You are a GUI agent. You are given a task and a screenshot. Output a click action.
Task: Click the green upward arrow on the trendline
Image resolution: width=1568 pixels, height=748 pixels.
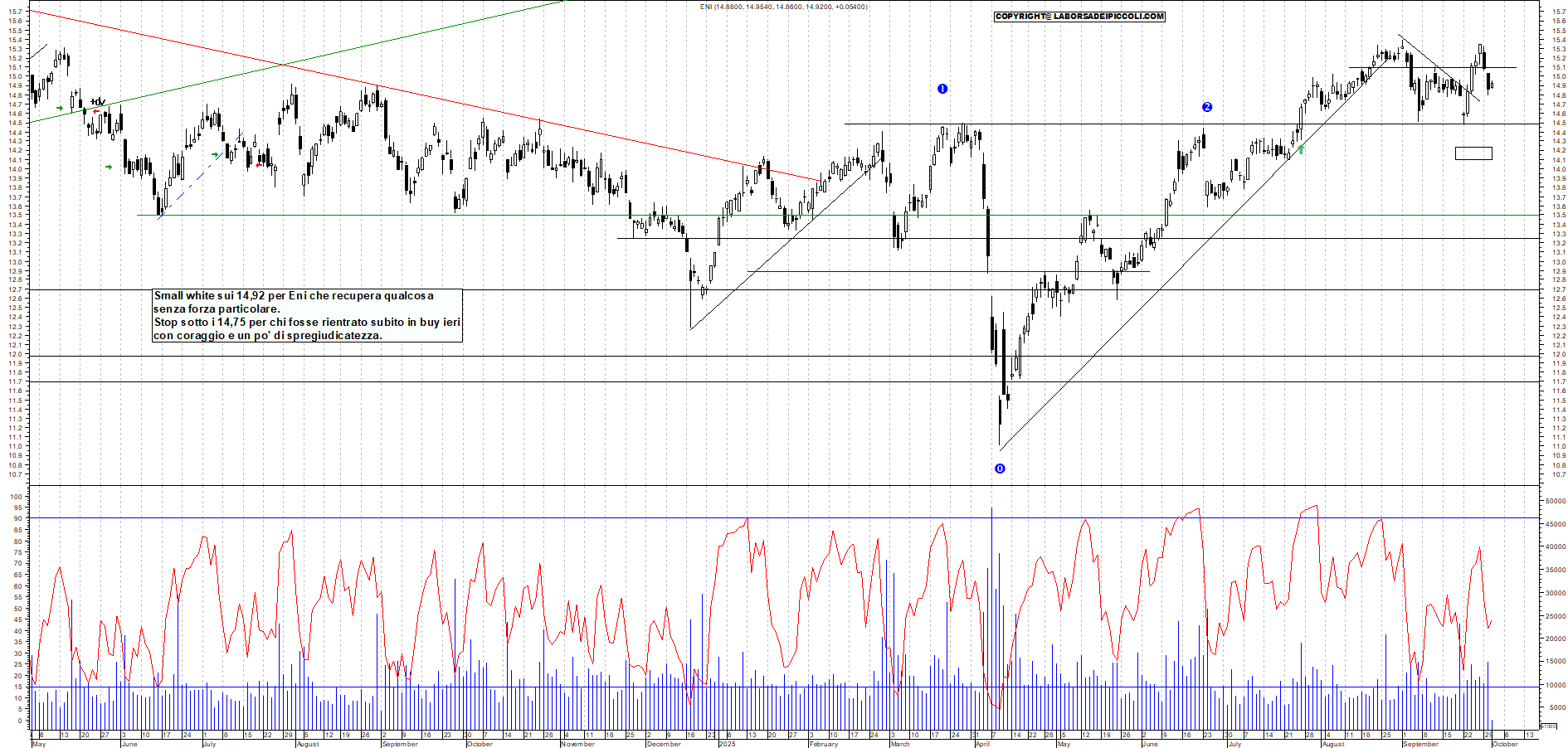1301,149
